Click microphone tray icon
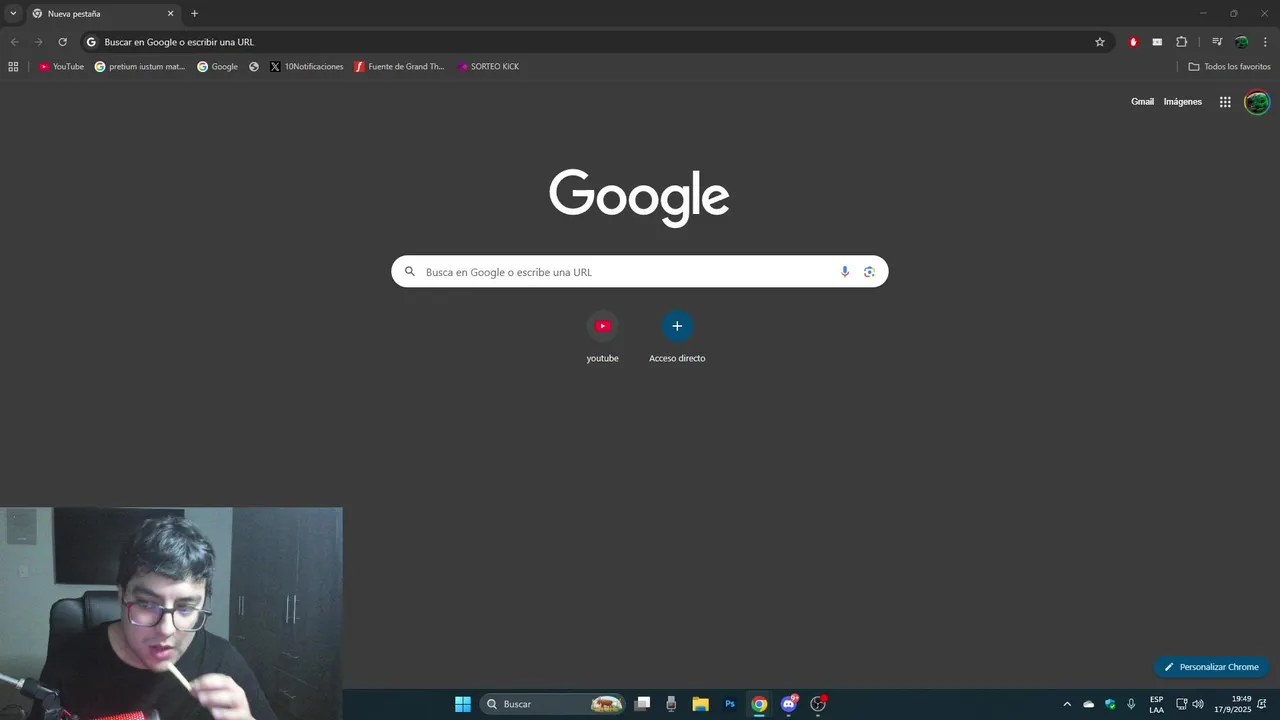Viewport: 1280px width, 720px height. point(1131,704)
